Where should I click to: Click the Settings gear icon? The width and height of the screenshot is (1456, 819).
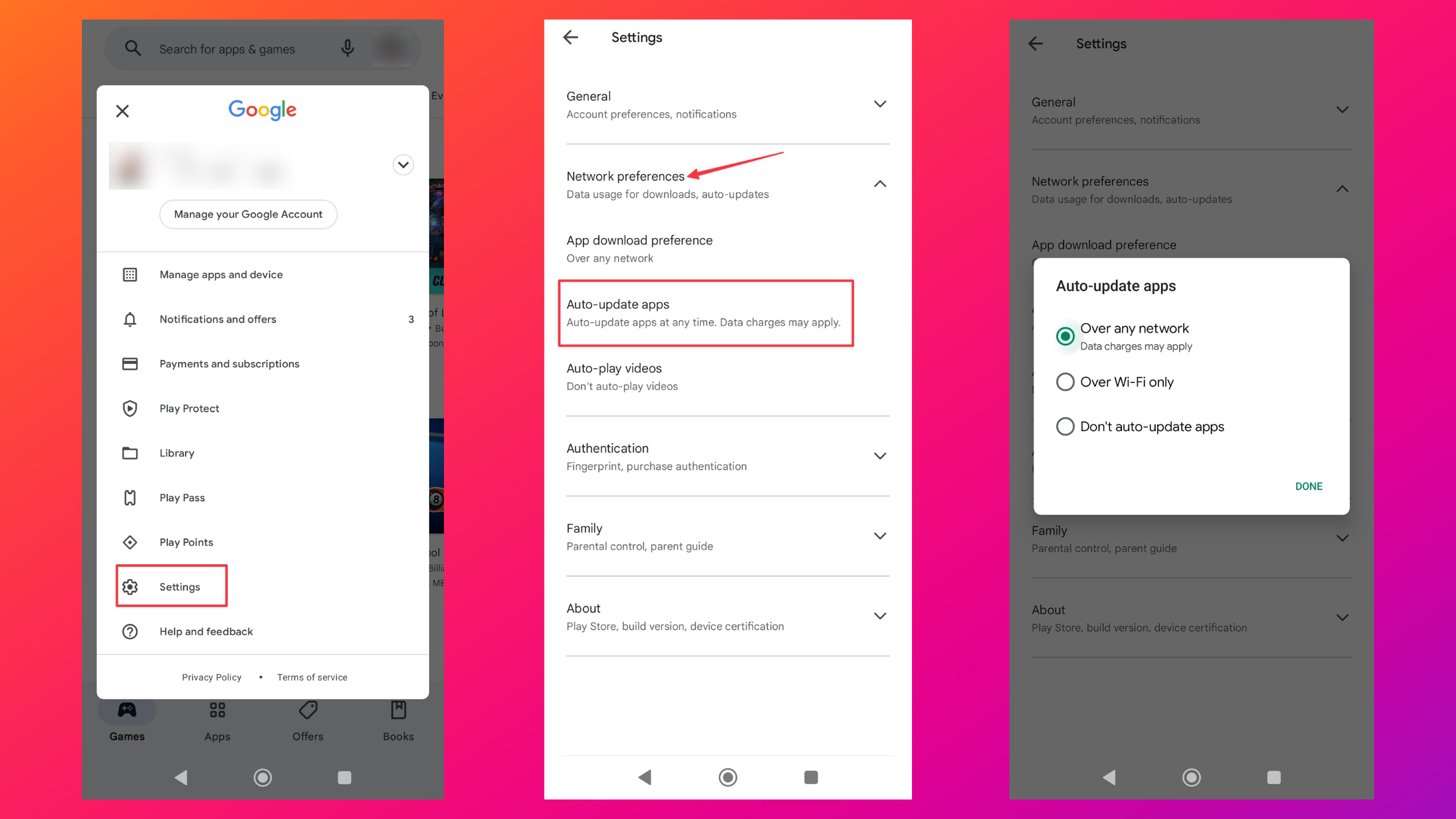[131, 586]
